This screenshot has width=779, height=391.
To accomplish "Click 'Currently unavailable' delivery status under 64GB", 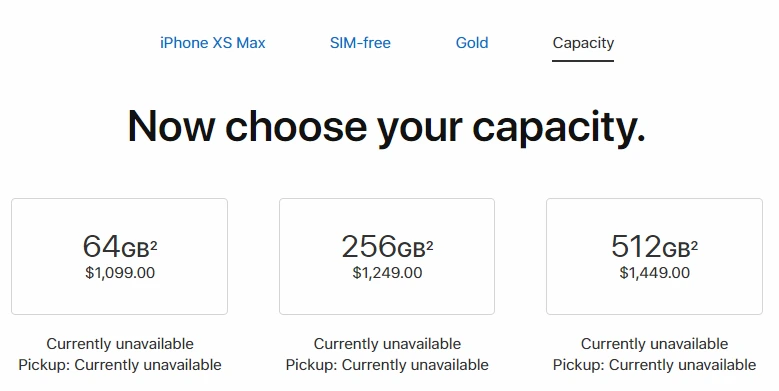I will pos(120,344).
